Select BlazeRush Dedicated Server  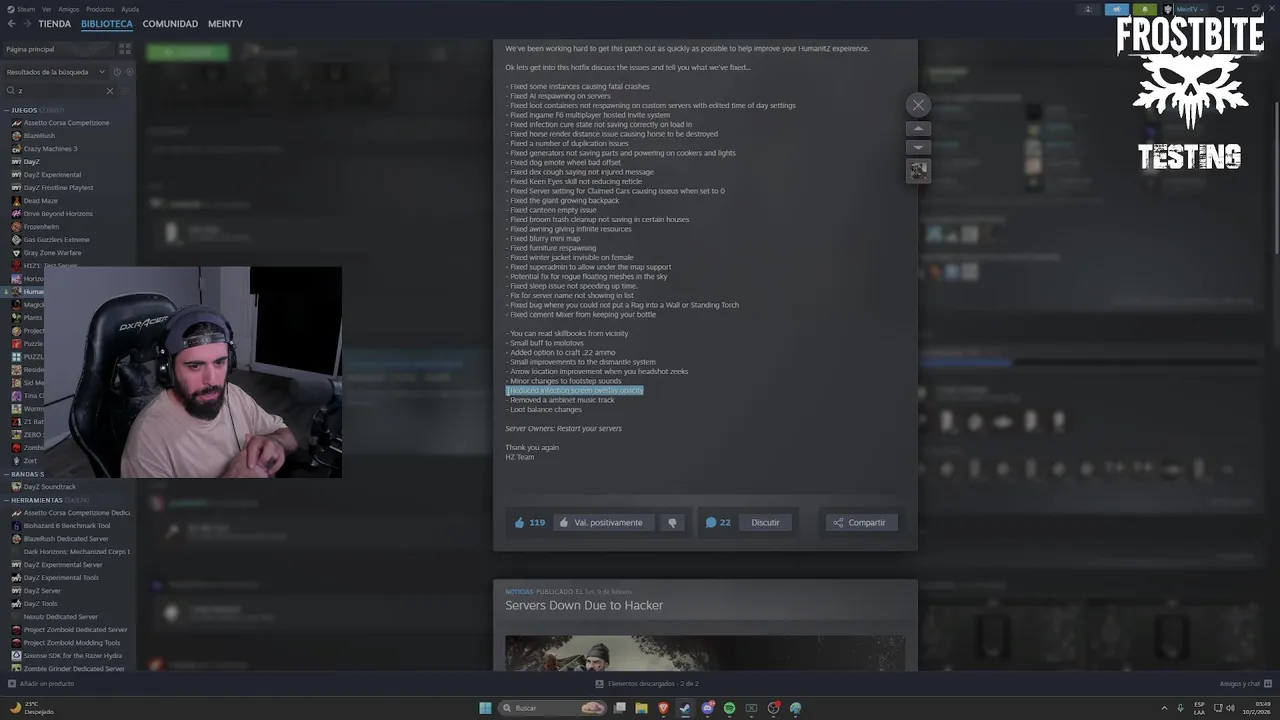(66, 539)
